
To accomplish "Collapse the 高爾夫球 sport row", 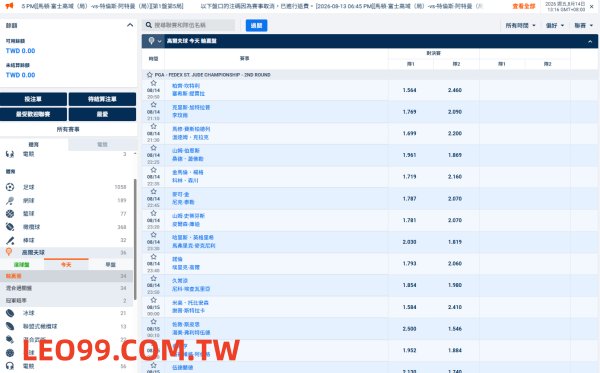I will pyautogui.click(x=66, y=252).
